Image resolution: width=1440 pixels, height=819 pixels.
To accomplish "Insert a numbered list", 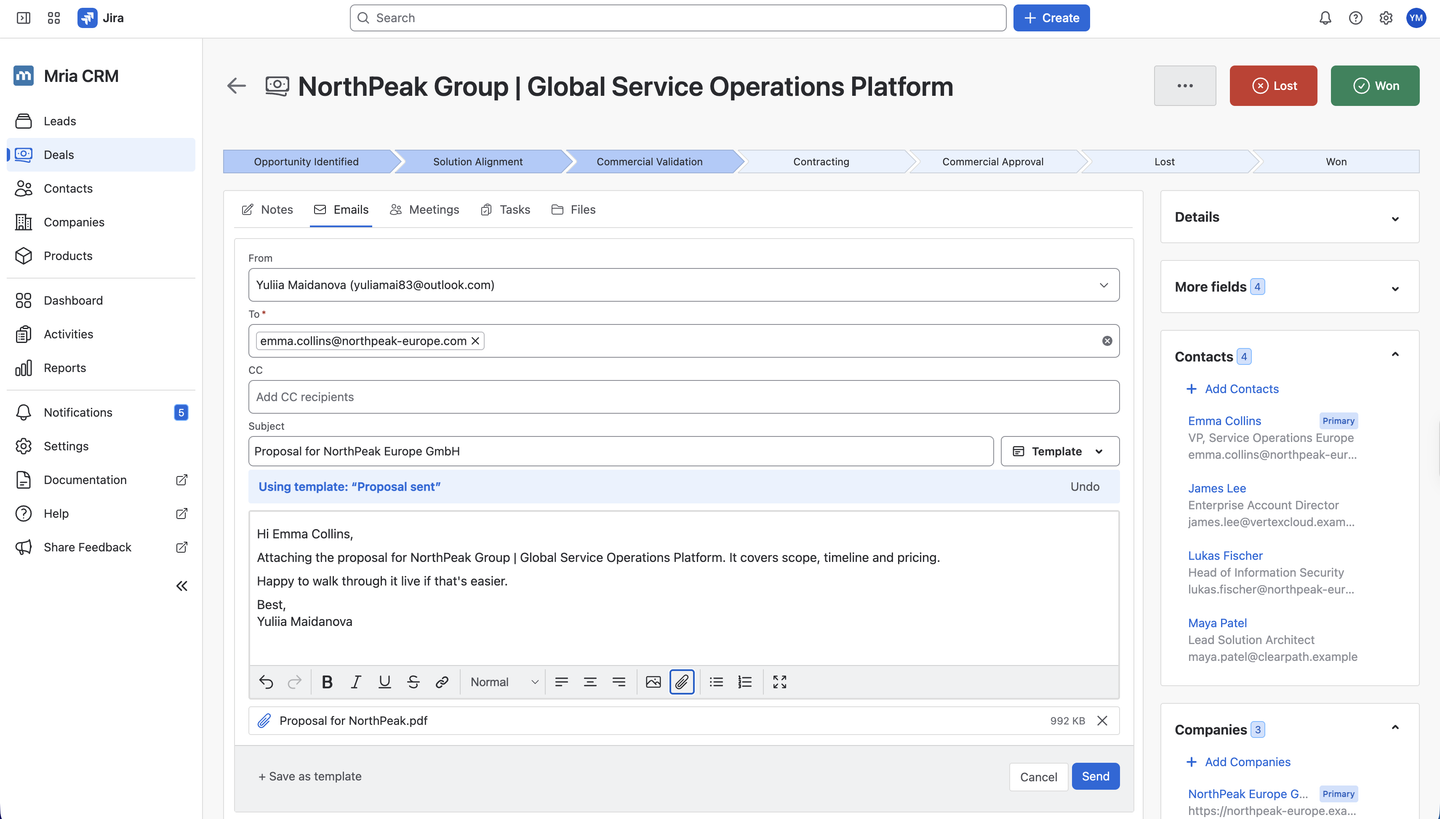I will pyautogui.click(x=745, y=682).
